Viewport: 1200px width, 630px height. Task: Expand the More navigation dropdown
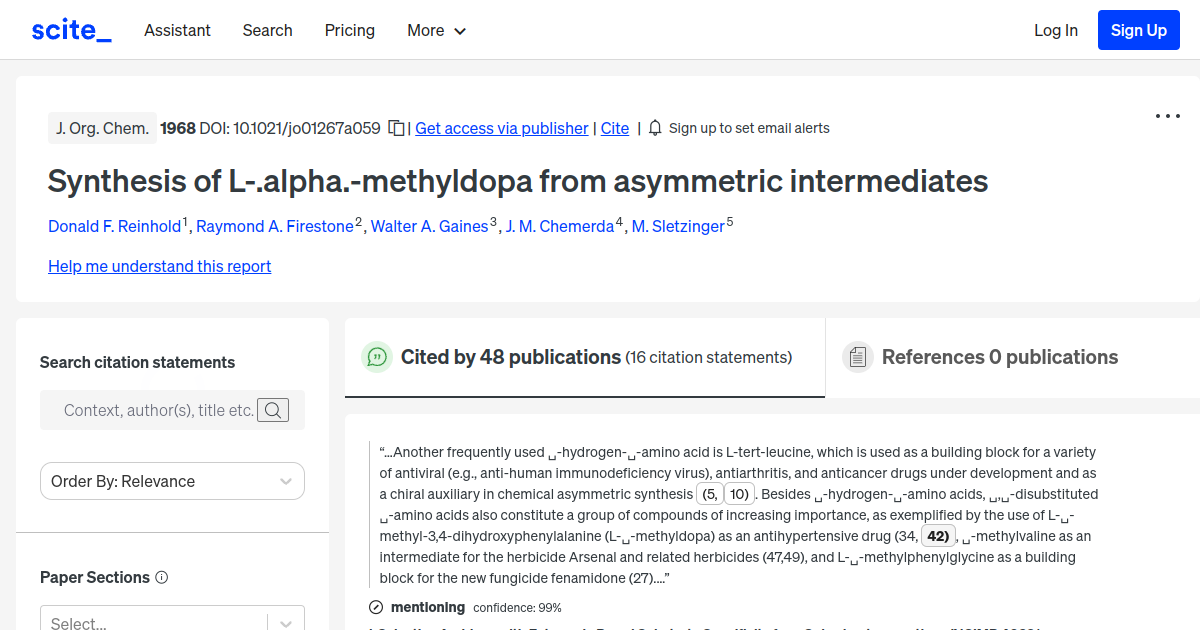point(436,30)
